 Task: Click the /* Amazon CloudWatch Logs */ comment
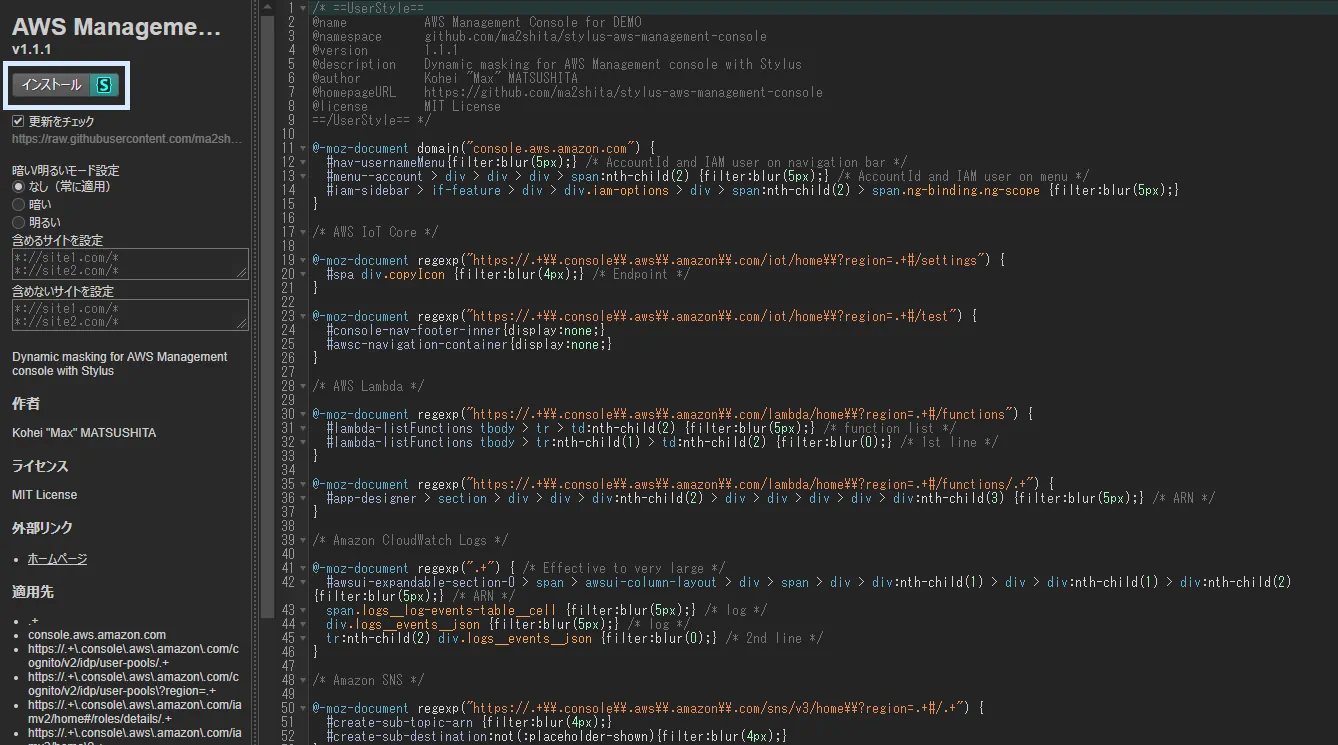410,540
